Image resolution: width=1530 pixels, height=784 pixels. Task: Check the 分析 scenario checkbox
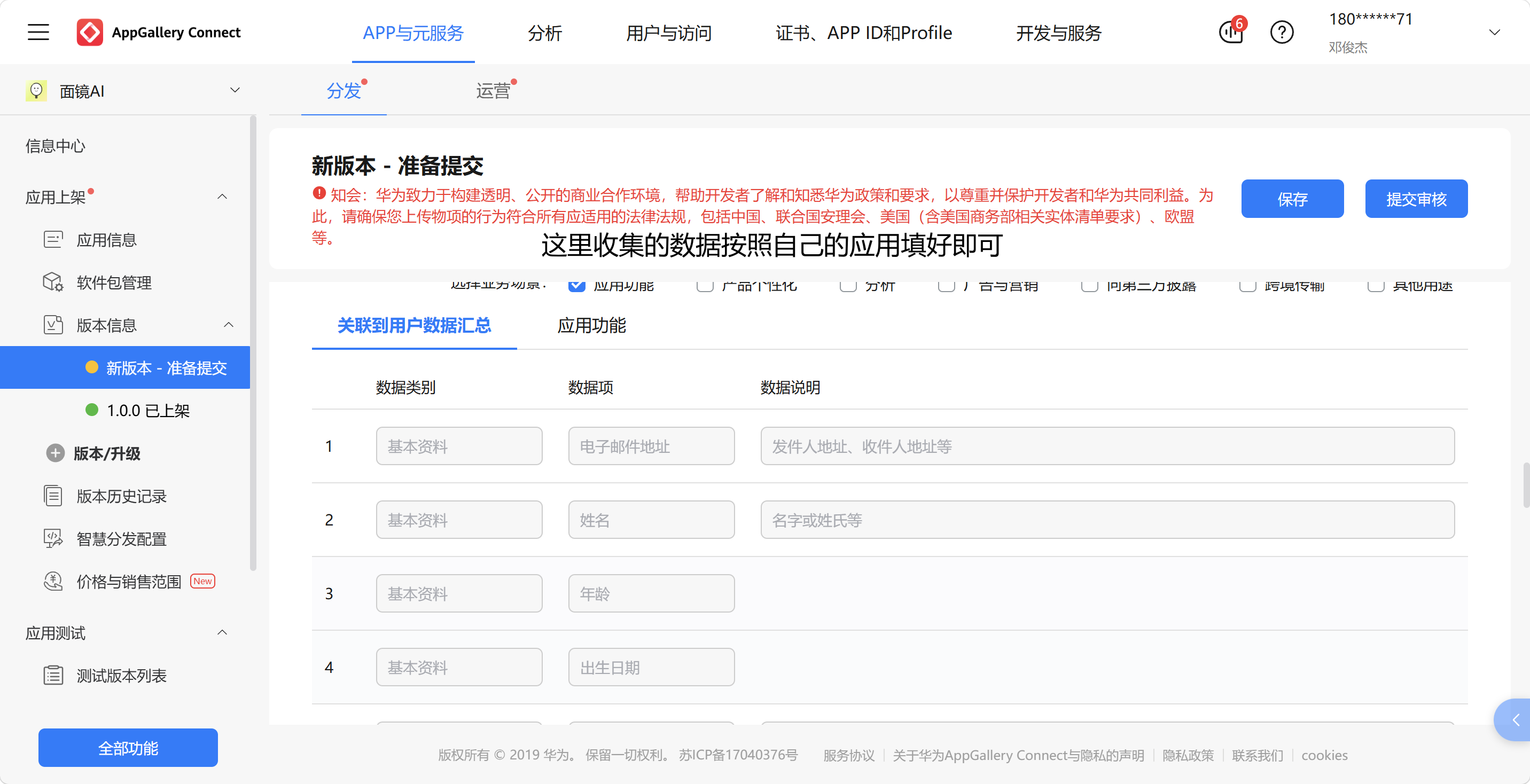point(848,286)
